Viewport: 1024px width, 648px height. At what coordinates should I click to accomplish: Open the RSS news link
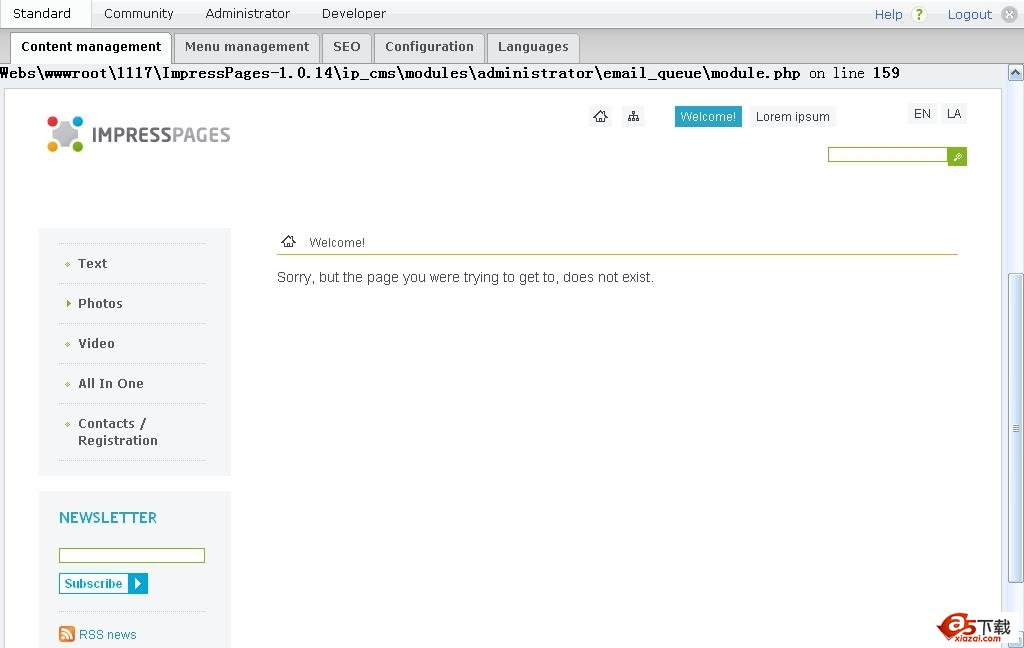tap(108, 634)
